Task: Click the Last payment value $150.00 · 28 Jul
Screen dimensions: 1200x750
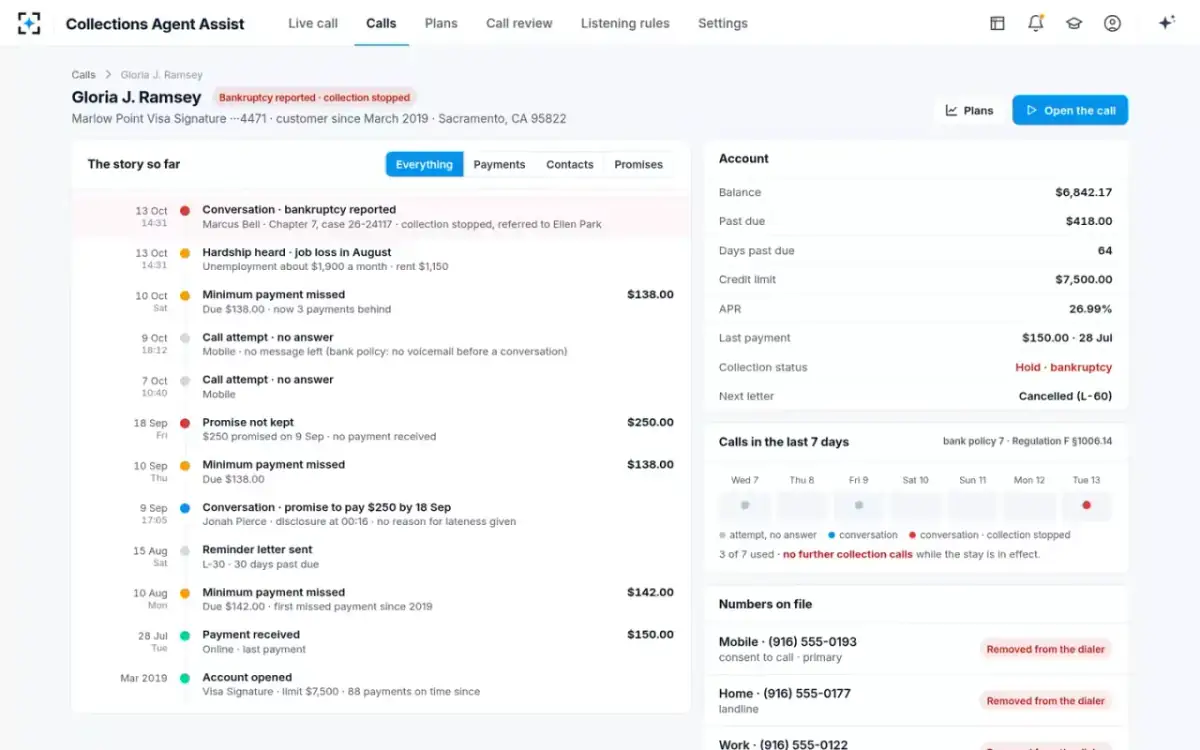Action: (1067, 338)
